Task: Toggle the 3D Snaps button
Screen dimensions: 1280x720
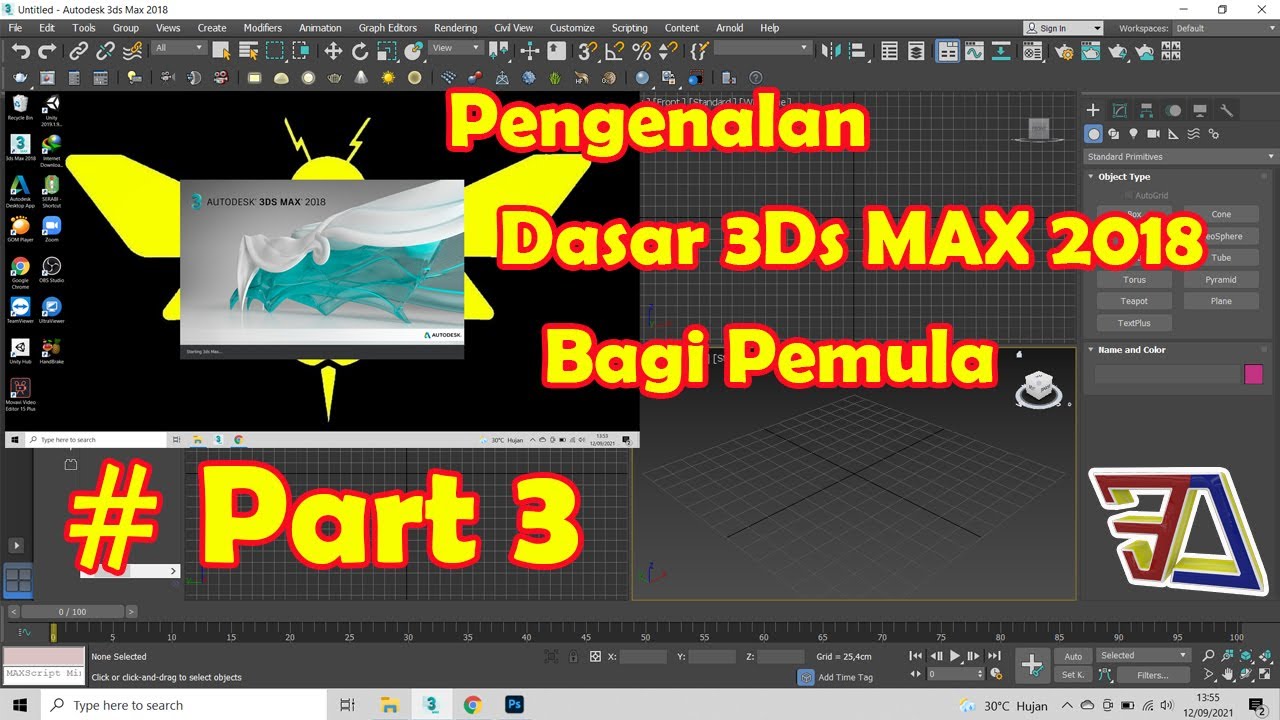Action: point(590,50)
